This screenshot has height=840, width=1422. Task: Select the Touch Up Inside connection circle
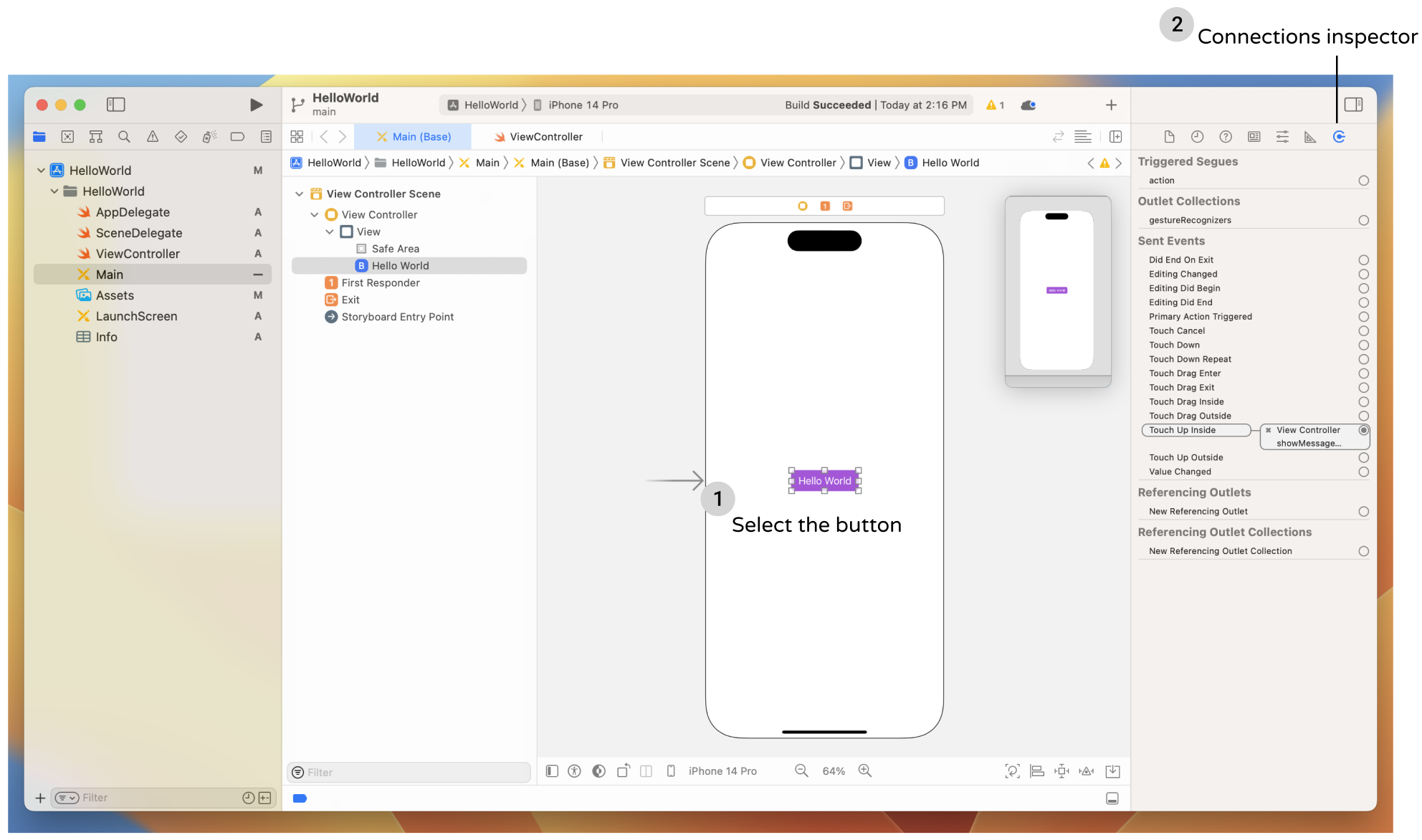click(1363, 430)
